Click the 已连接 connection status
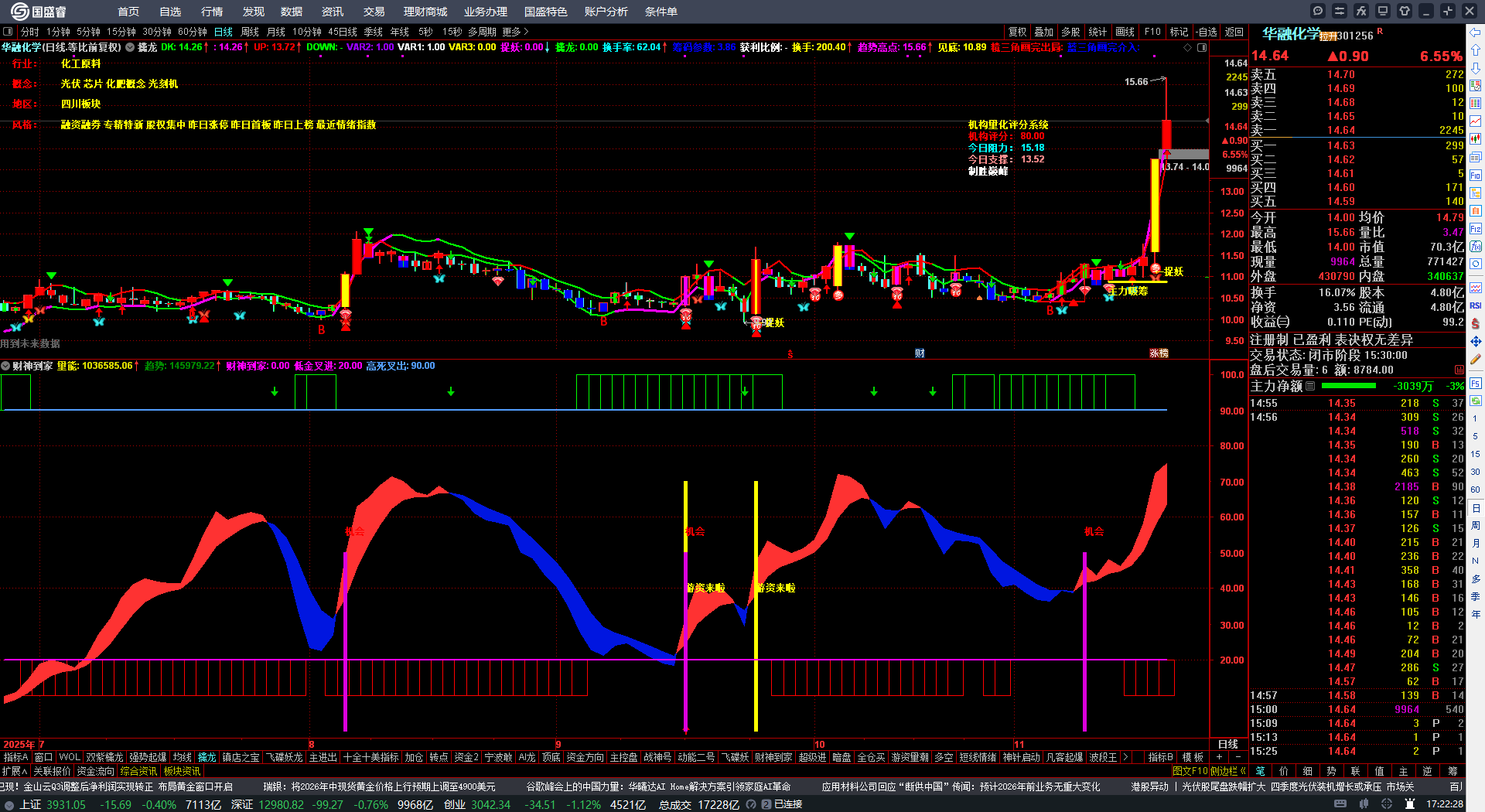1485x812 pixels. pos(788,804)
